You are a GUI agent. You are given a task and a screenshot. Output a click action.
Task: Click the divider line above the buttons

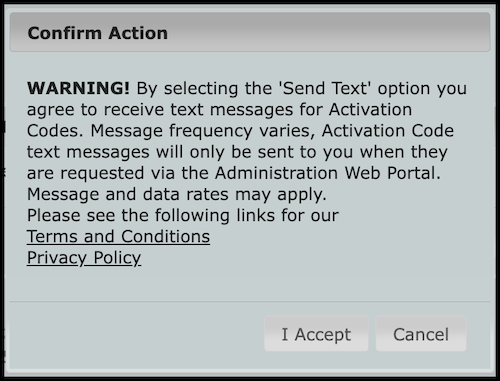[x=250, y=302]
